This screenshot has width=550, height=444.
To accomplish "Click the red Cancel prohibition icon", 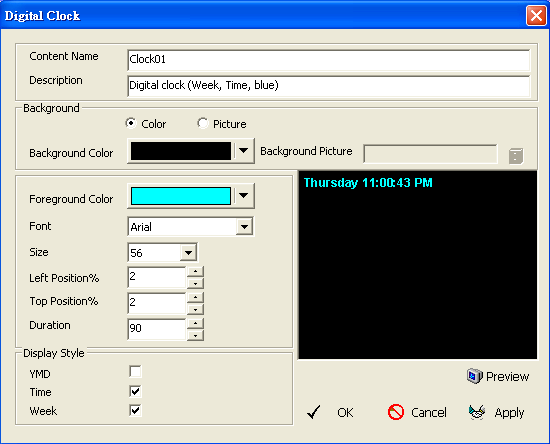I will pos(396,412).
